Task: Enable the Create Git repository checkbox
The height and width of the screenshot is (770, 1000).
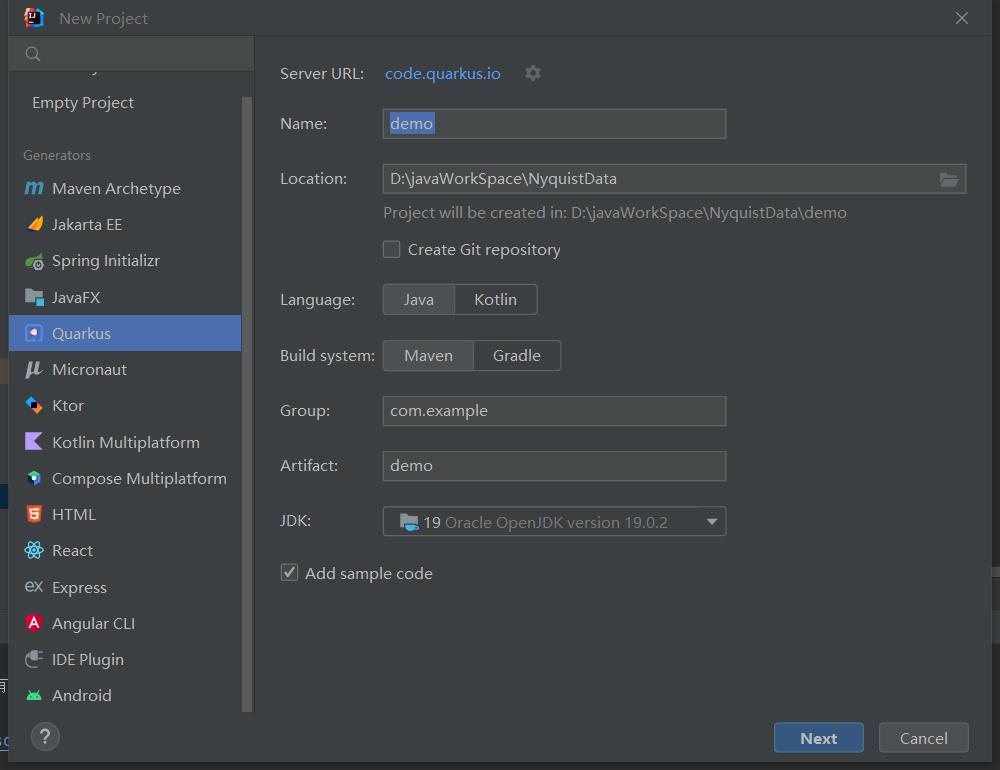Action: [392, 250]
